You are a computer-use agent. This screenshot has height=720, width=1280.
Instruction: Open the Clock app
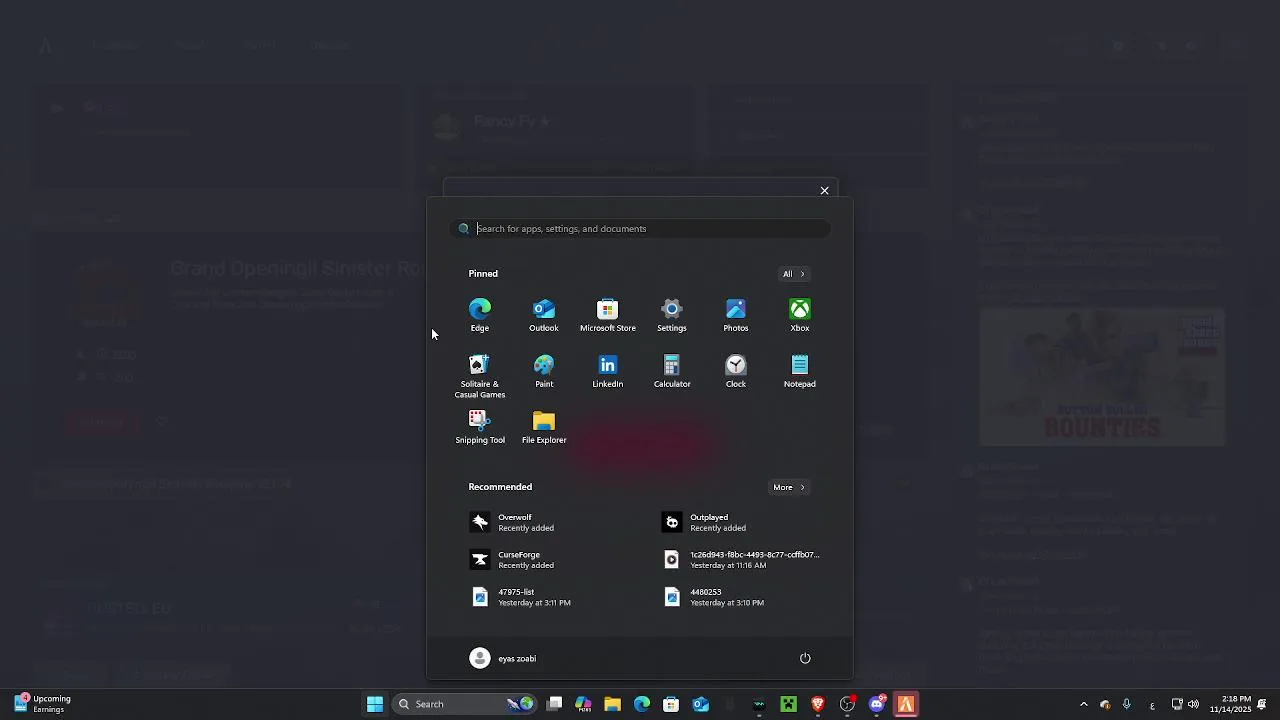(x=736, y=371)
